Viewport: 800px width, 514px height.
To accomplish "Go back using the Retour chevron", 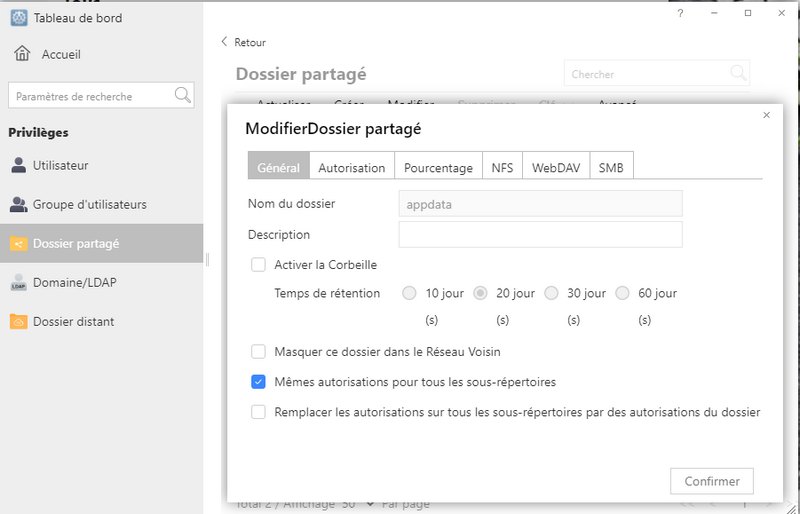I will 225,42.
